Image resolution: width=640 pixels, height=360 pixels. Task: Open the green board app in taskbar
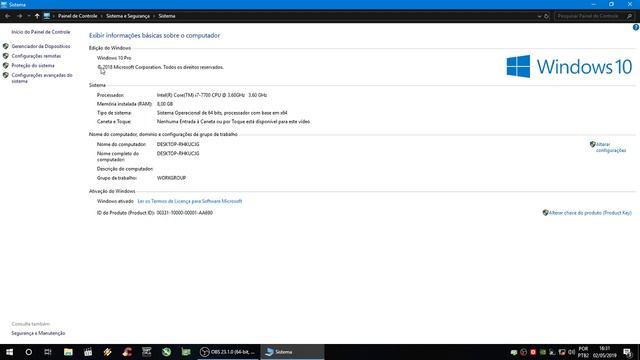(x=186, y=352)
